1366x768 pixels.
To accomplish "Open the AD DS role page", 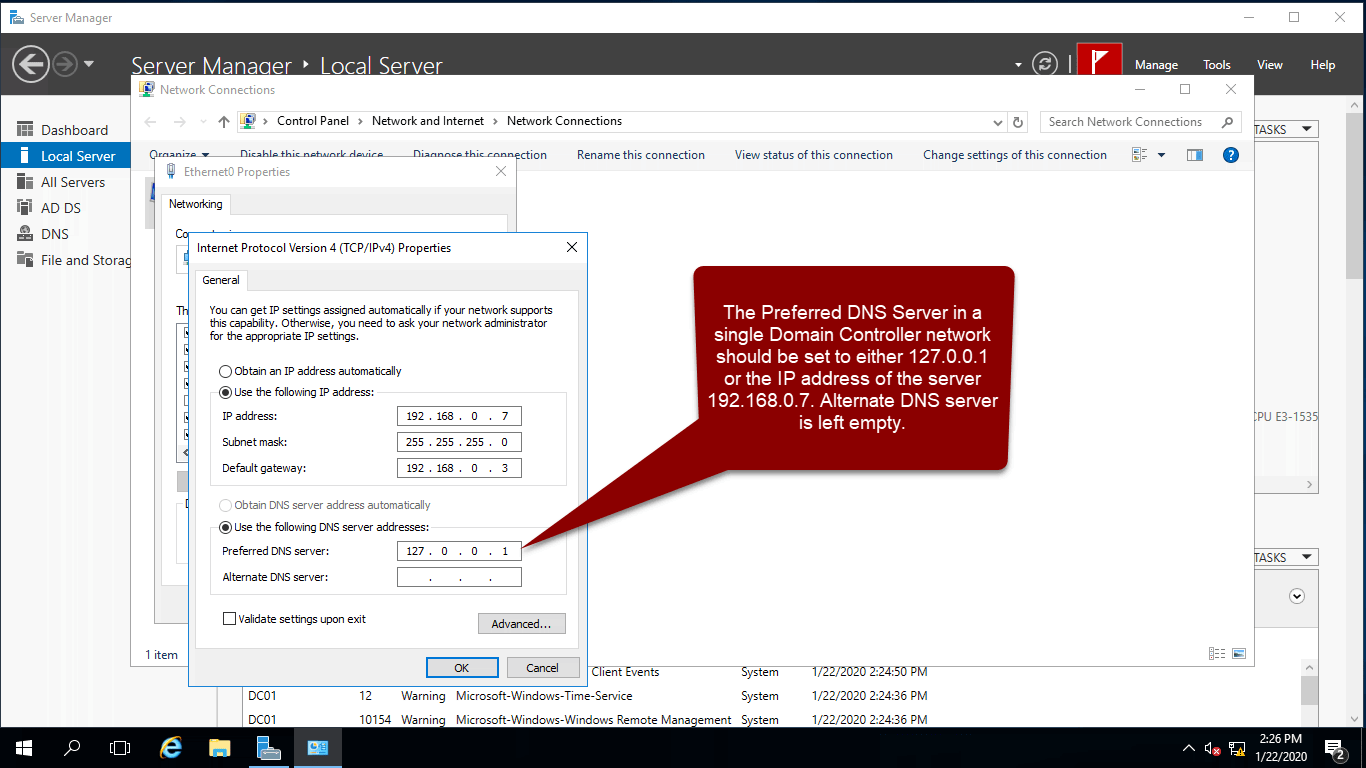I will pos(49,208).
